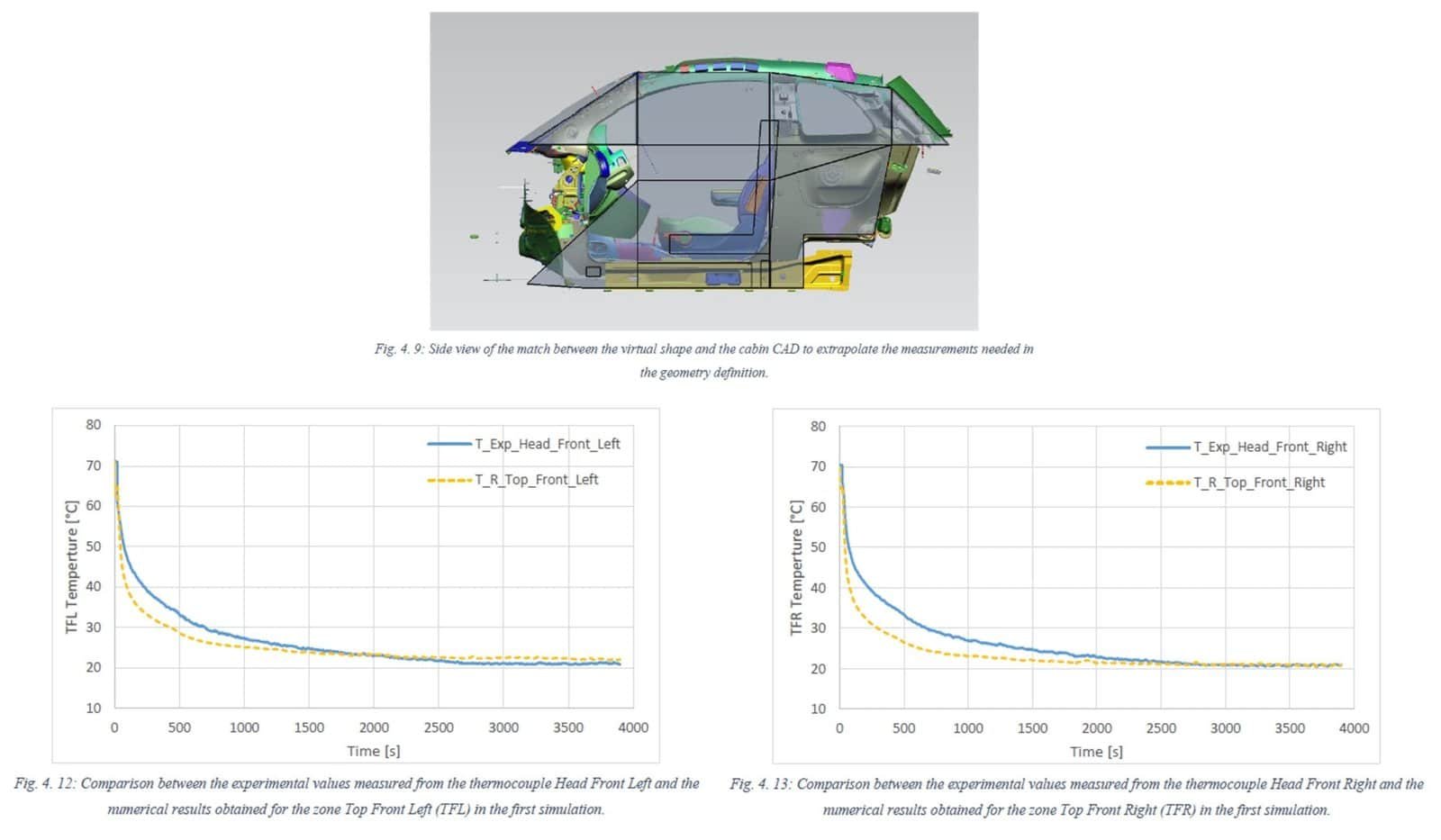Click the 80 y-axis label on left chart

94,425
